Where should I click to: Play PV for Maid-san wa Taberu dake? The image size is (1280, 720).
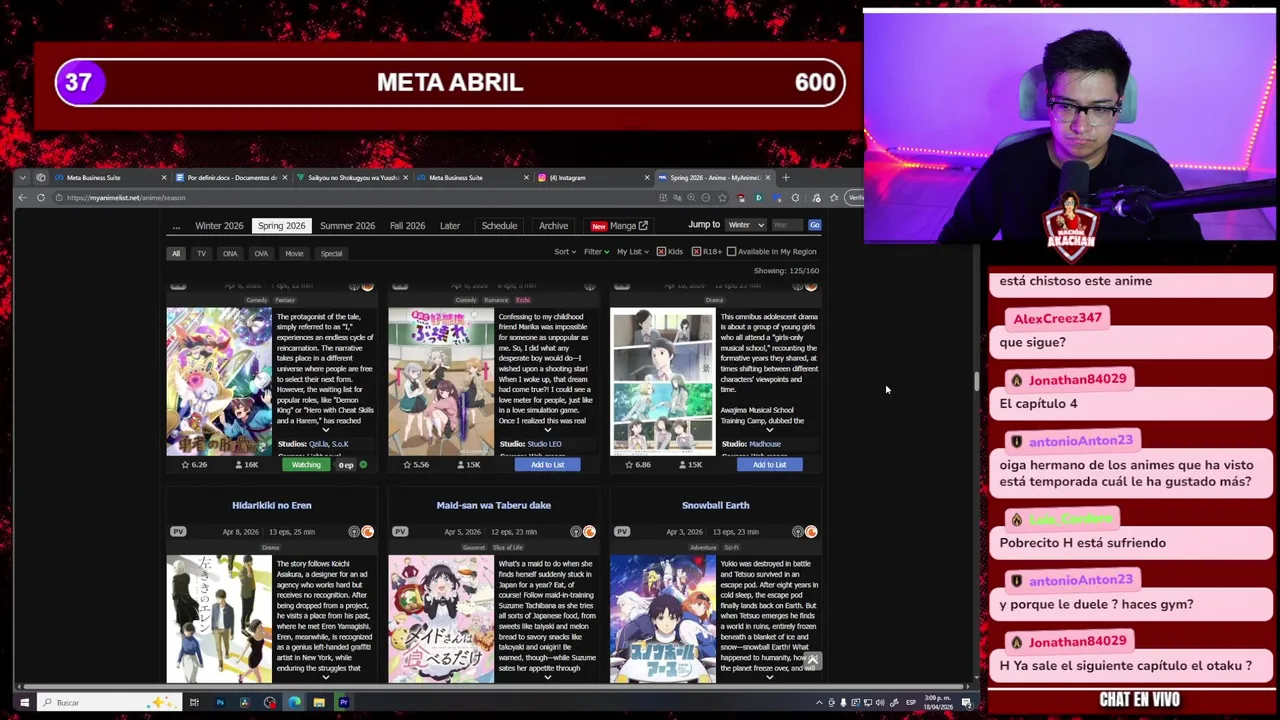[x=400, y=532]
